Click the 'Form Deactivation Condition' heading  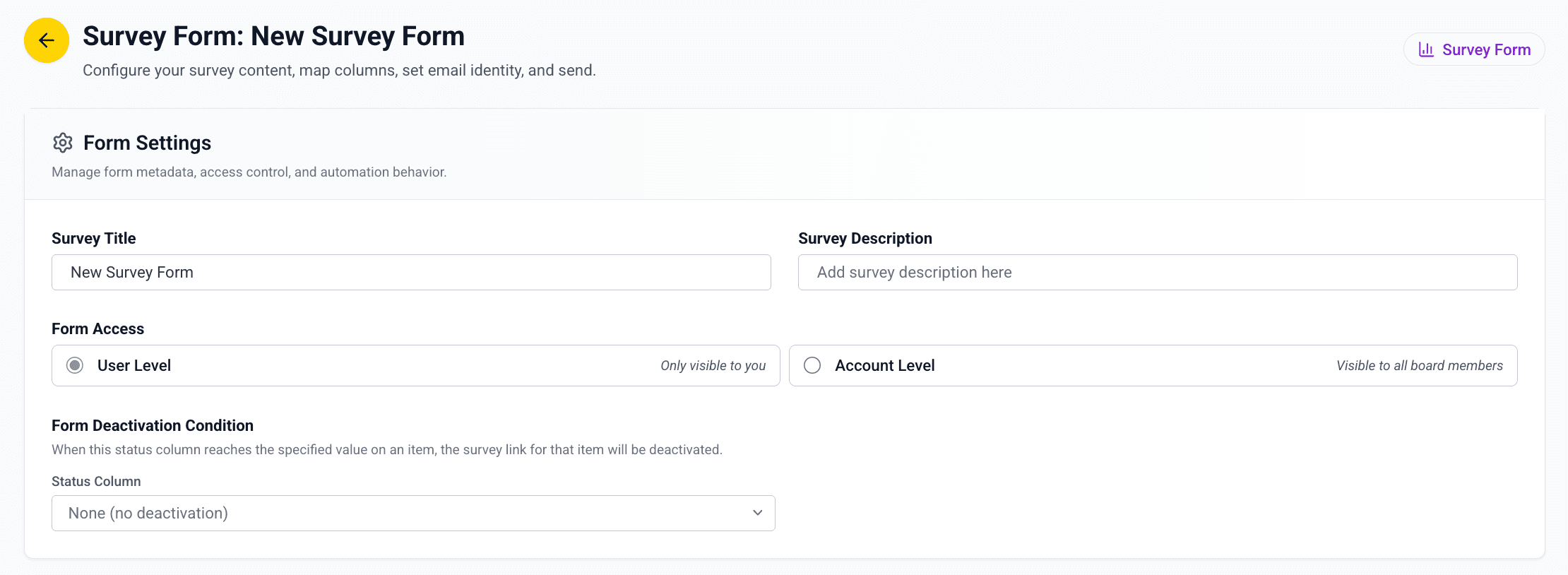(x=153, y=425)
